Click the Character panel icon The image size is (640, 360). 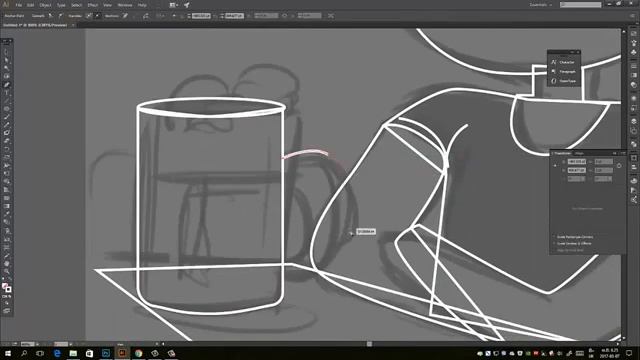coord(553,62)
